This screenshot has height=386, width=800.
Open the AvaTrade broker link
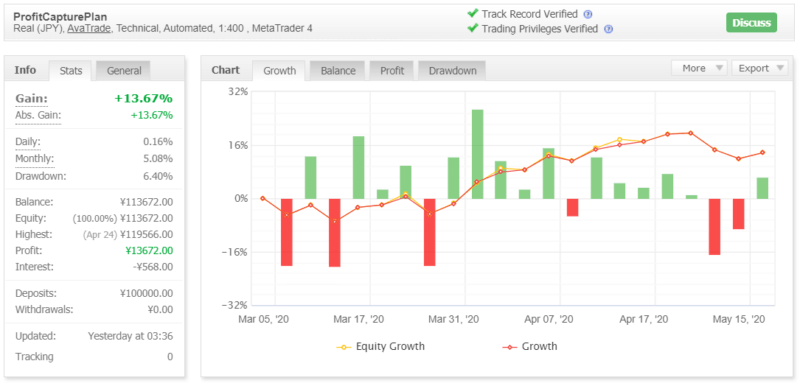(89, 29)
